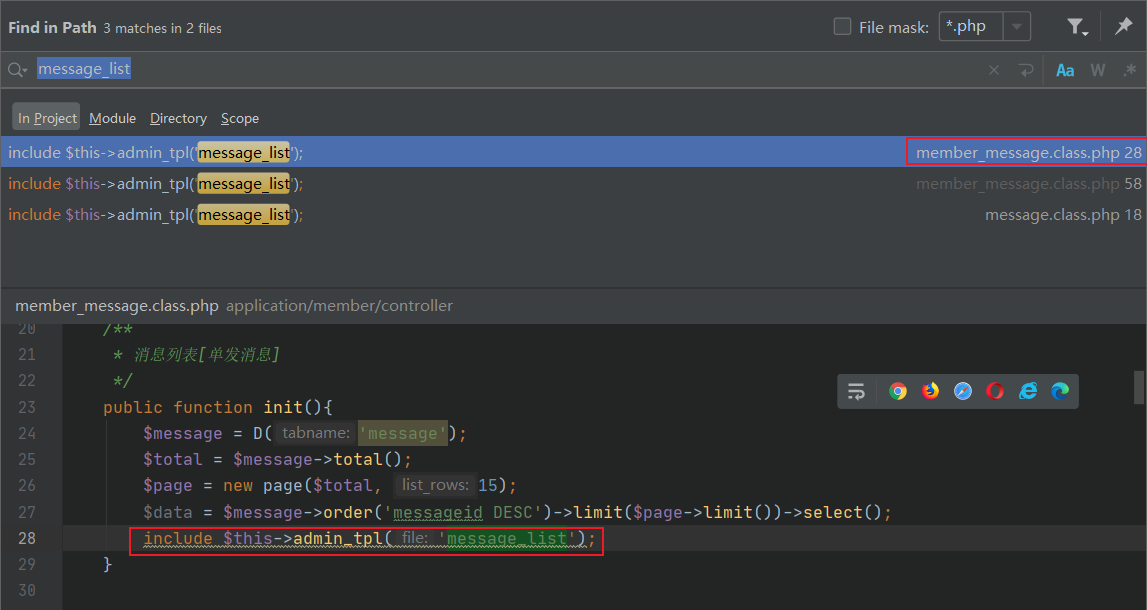Toggle soft-wrap icon in browser popup
Image resolution: width=1147 pixels, height=610 pixels.
856,391
